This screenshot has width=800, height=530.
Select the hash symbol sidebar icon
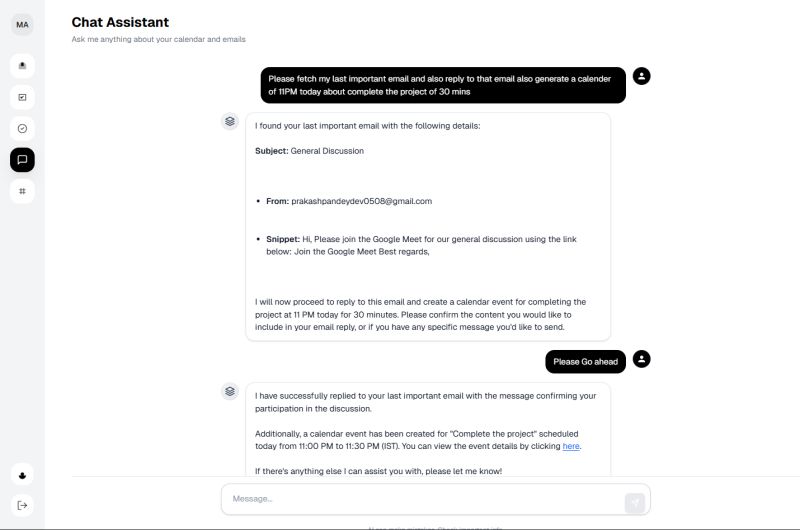[x=22, y=190]
